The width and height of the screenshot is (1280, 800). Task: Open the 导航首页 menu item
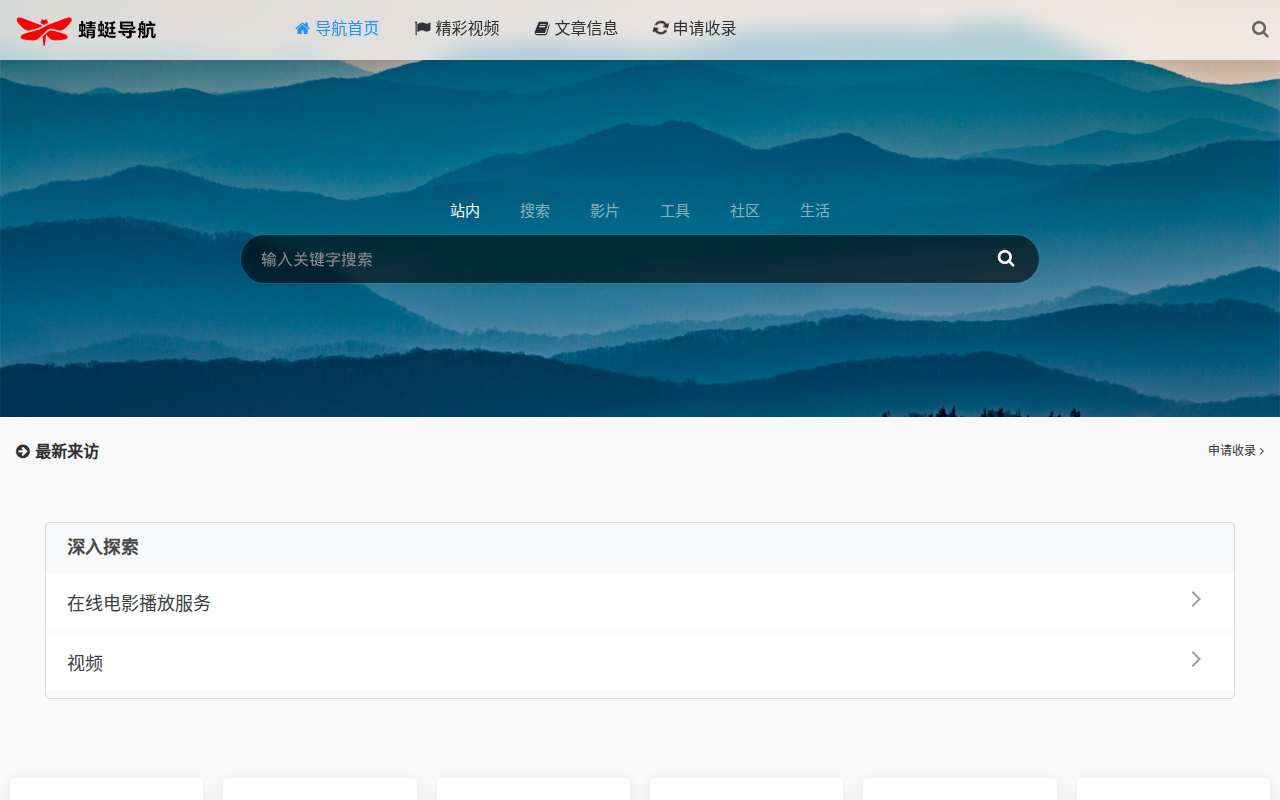(x=337, y=28)
